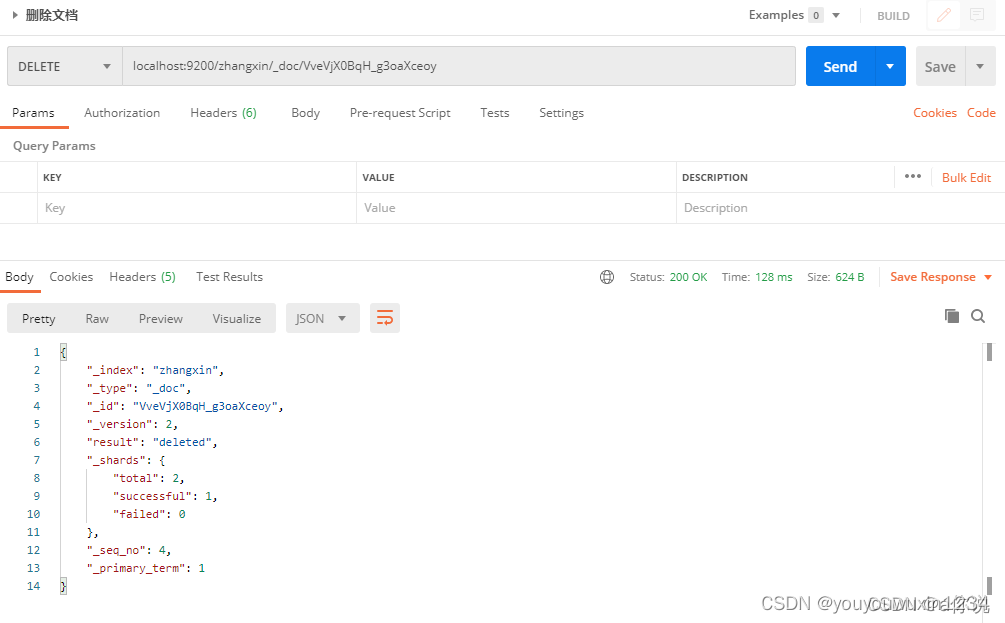Open the comments icon at top right

pyautogui.click(x=977, y=15)
